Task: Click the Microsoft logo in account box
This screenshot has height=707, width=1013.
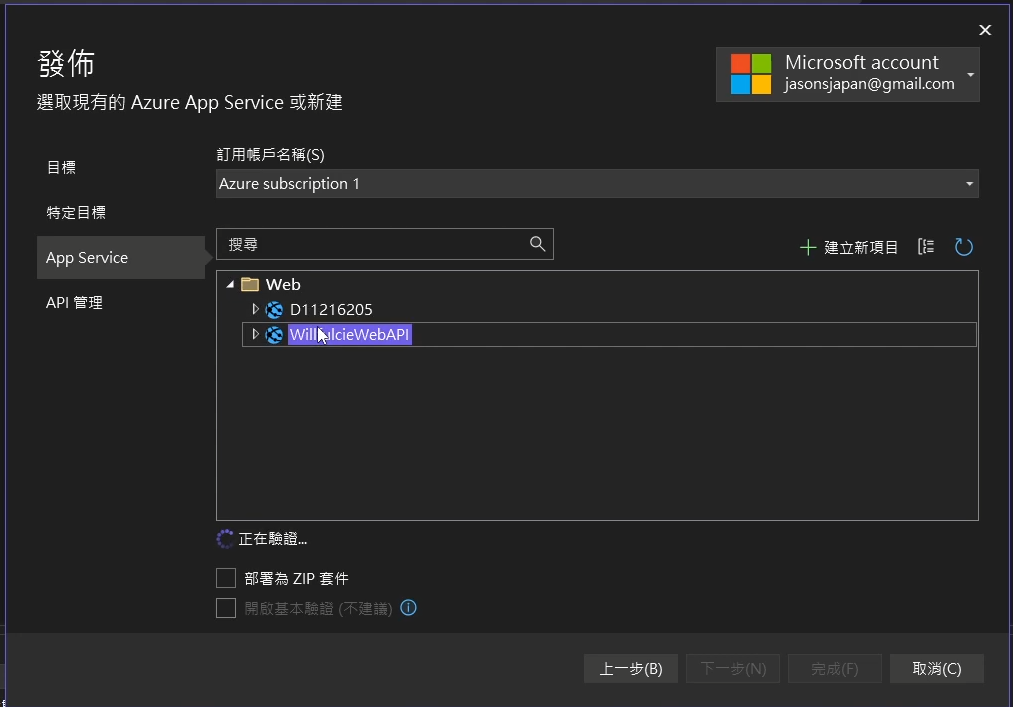Action: pyautogui.click(x=751, y=74)
